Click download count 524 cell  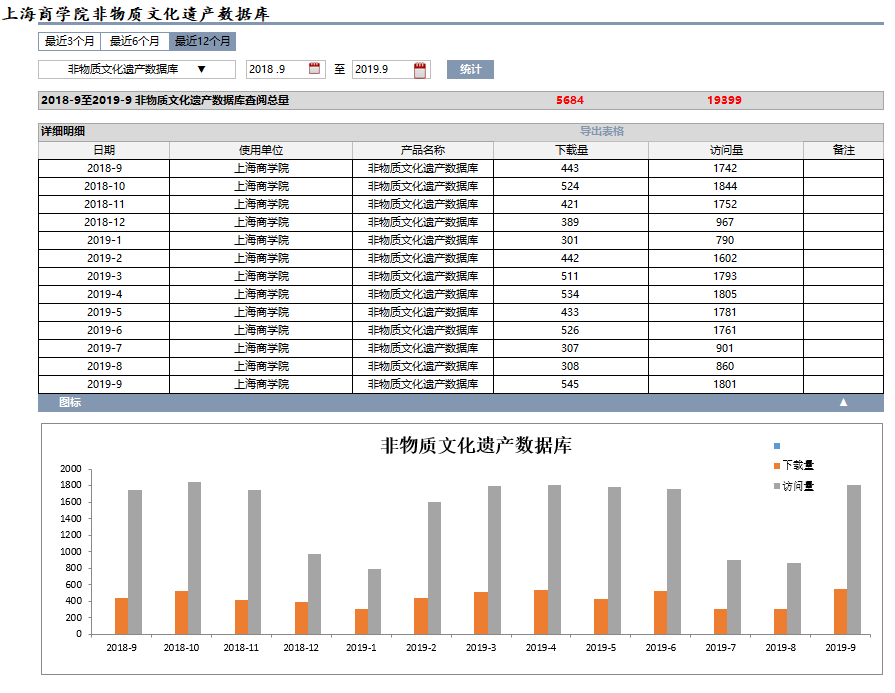coord(570,186)
